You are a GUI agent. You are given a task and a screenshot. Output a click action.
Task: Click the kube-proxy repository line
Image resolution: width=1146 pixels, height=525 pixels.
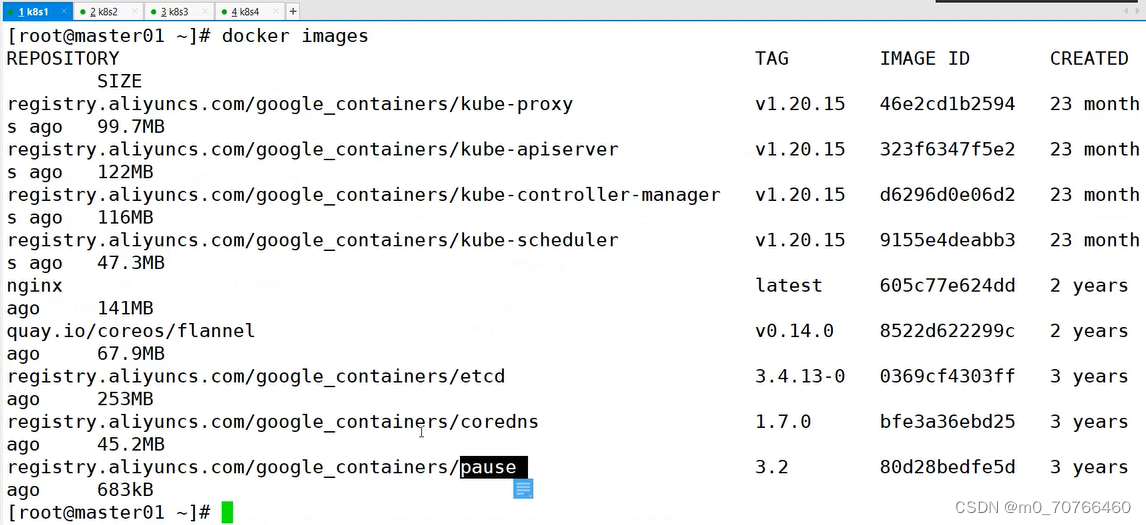coord(290,105)
